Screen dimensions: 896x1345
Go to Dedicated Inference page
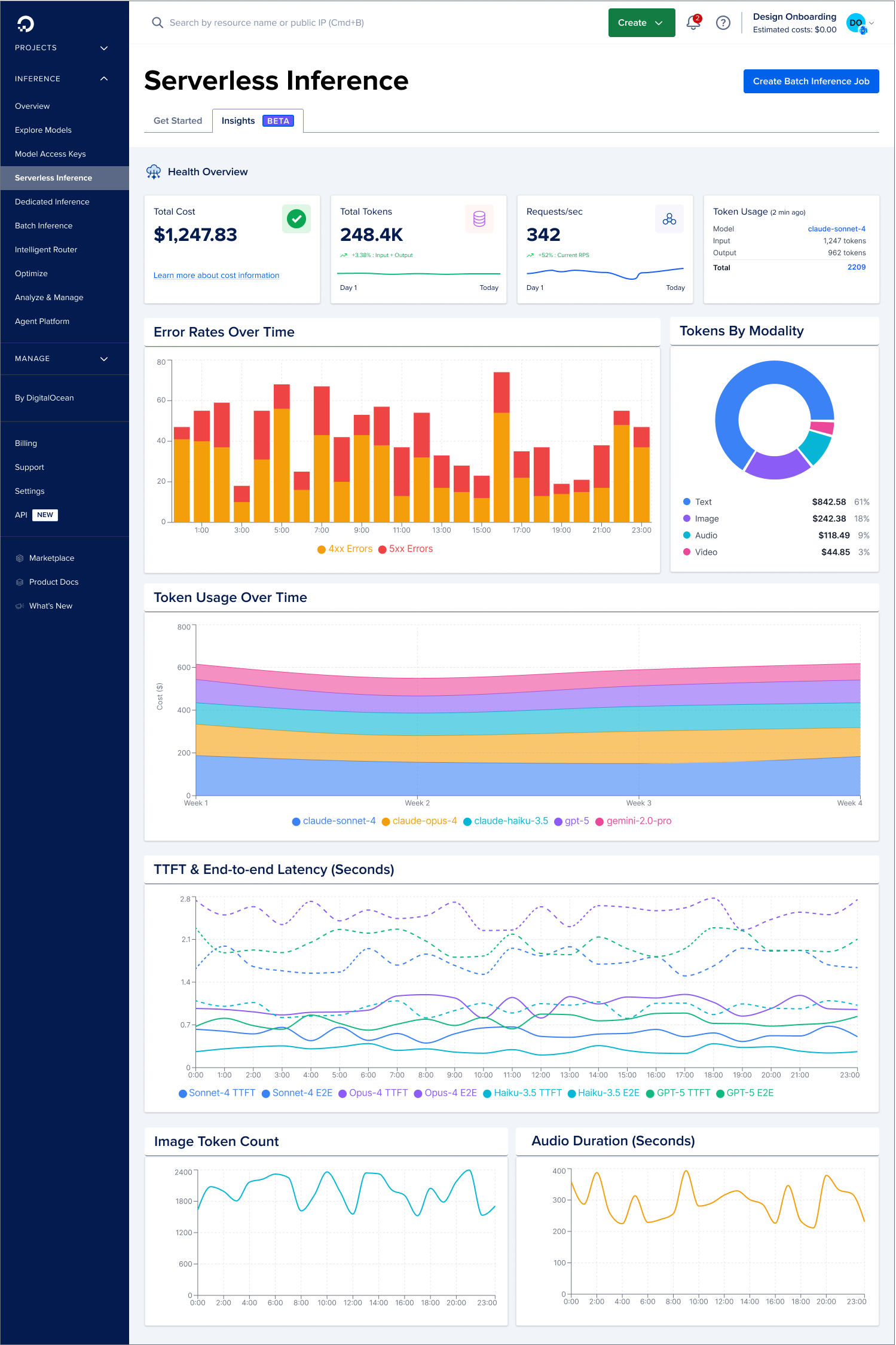(x=52, y=202)
